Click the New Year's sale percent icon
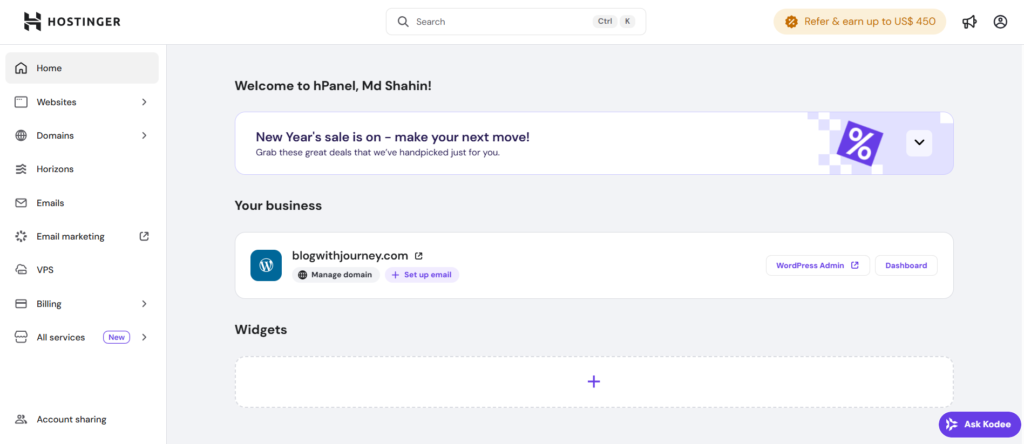1024x444 pixels. click(x=859, y=143)
